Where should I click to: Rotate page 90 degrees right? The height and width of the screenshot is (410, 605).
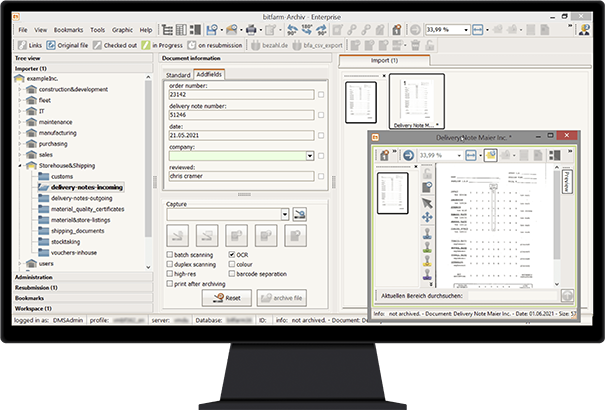tap(321, 30)
